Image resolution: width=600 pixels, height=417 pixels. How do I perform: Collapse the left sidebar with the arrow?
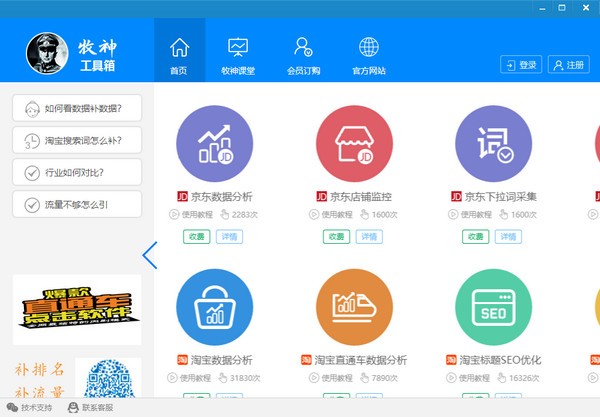coord(150,255)
